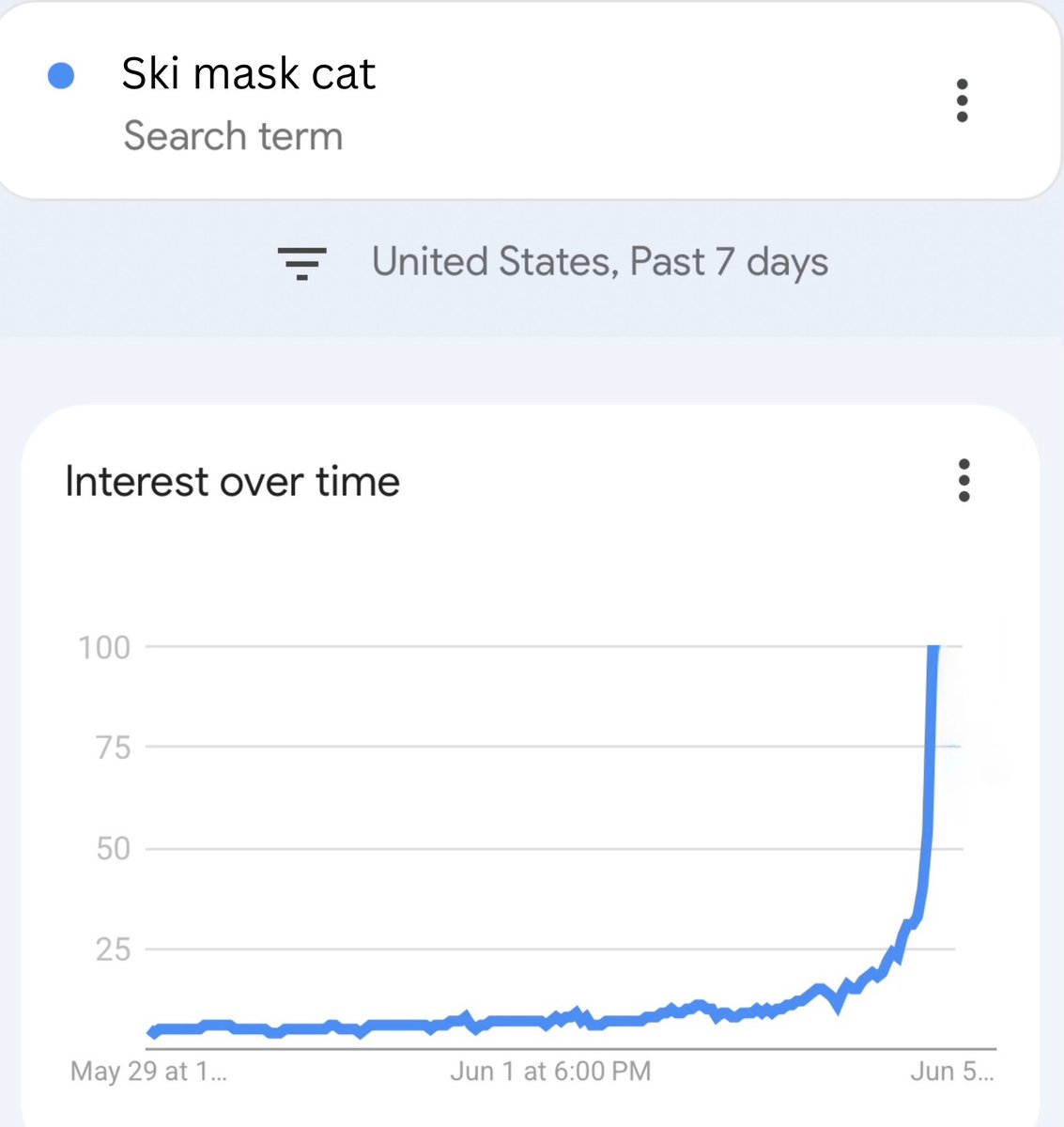Open the Interest over time card options menu

click(964, 481)
